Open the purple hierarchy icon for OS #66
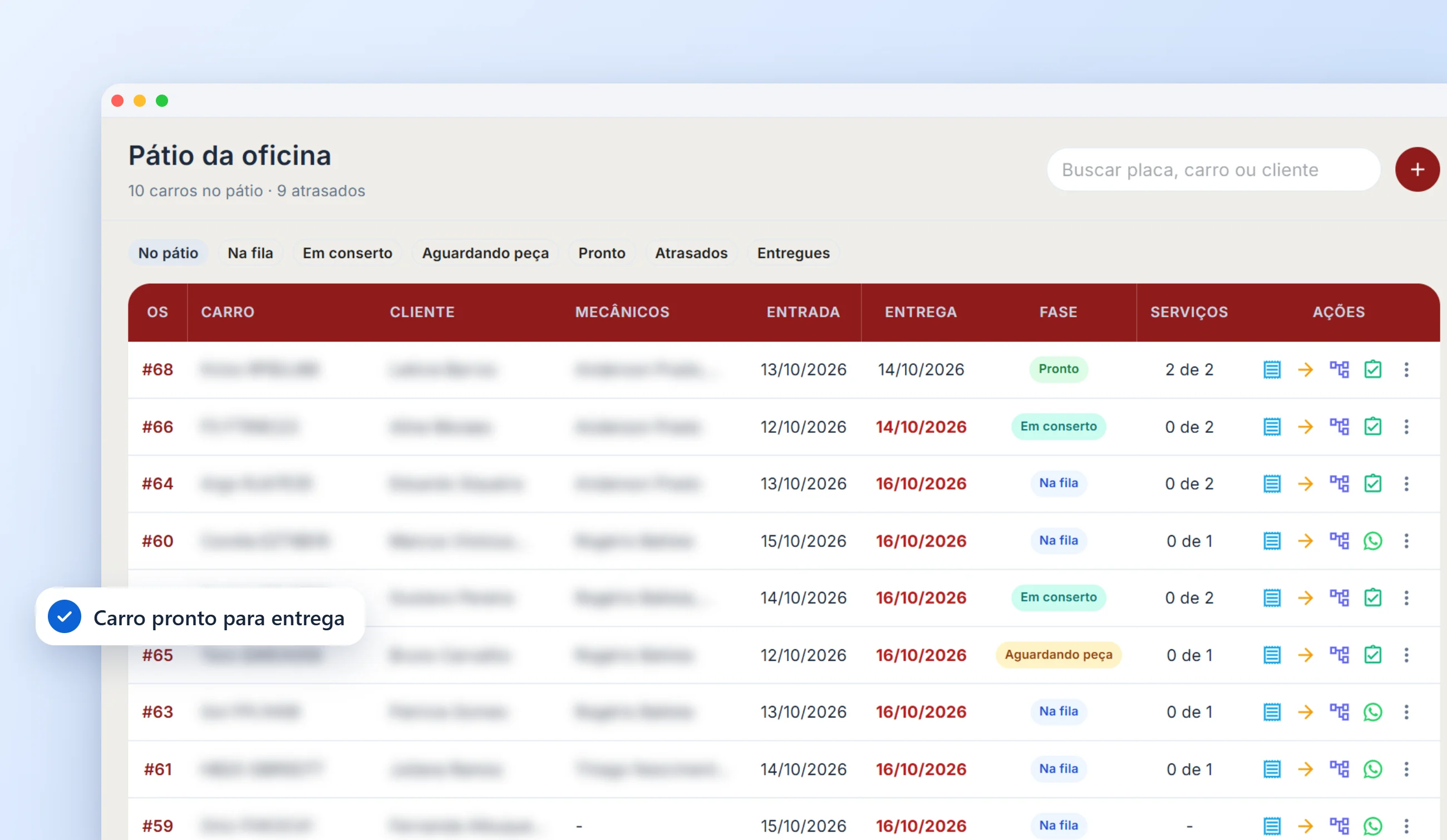 (x=1339, y=426)
